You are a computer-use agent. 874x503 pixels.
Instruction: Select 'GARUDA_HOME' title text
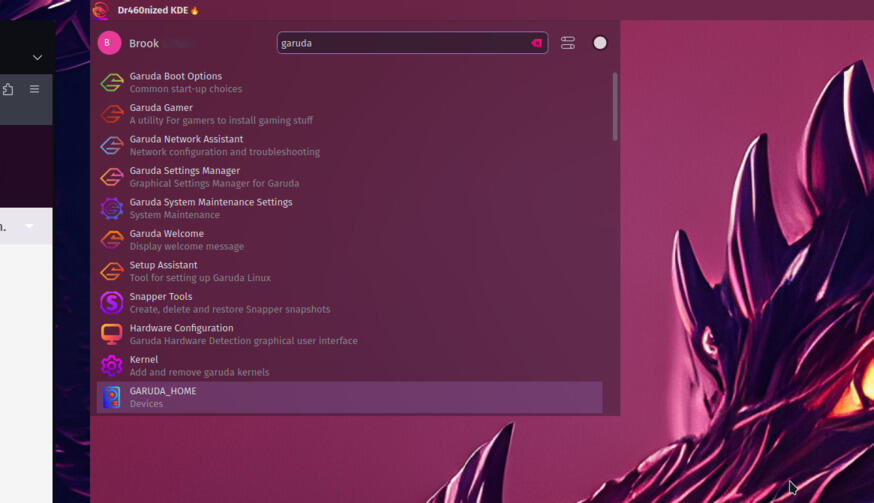(163, 391)
